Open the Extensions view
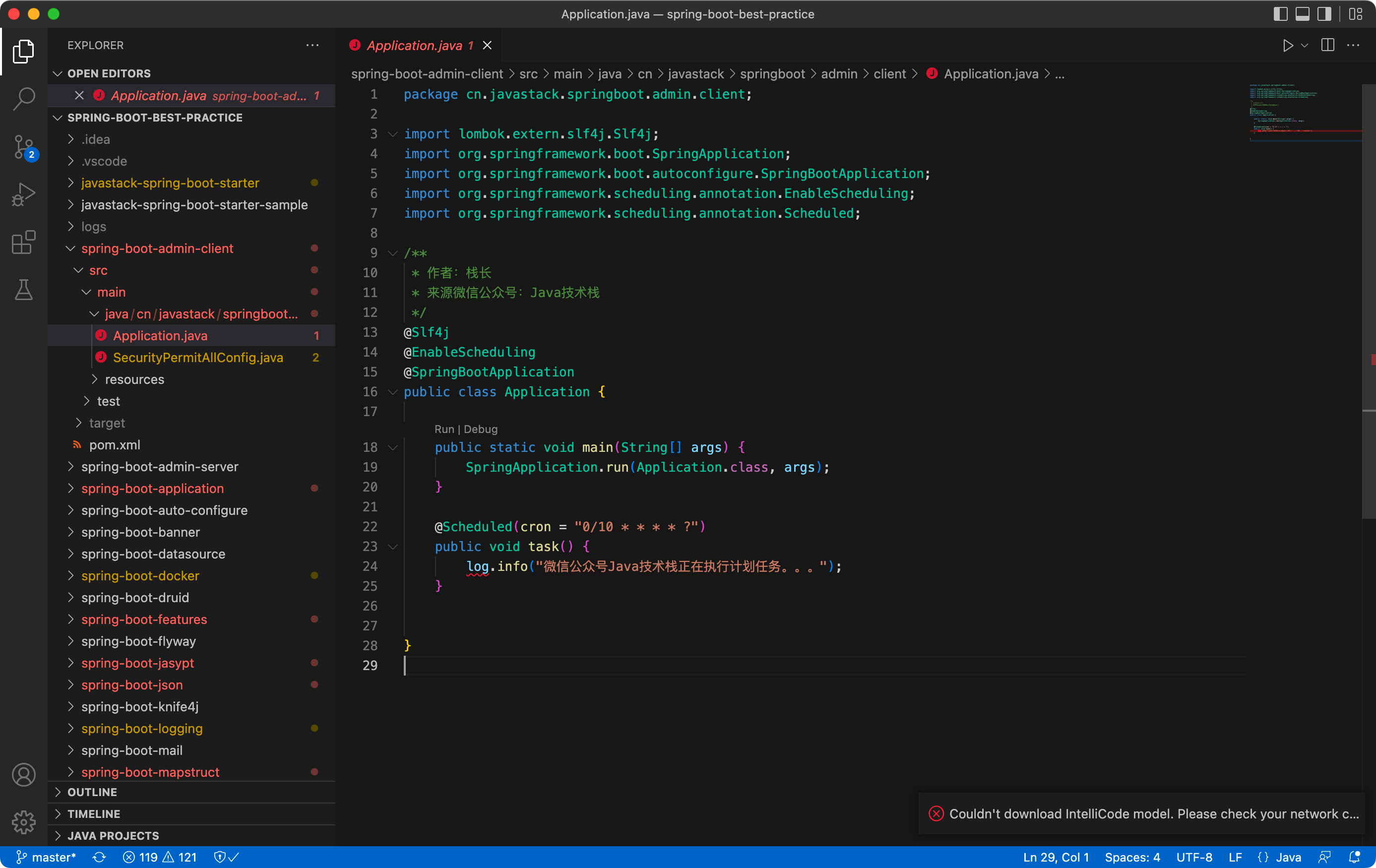Image resolution: width=1376 pixels, height=868 pixels. (x=23, y=242)
